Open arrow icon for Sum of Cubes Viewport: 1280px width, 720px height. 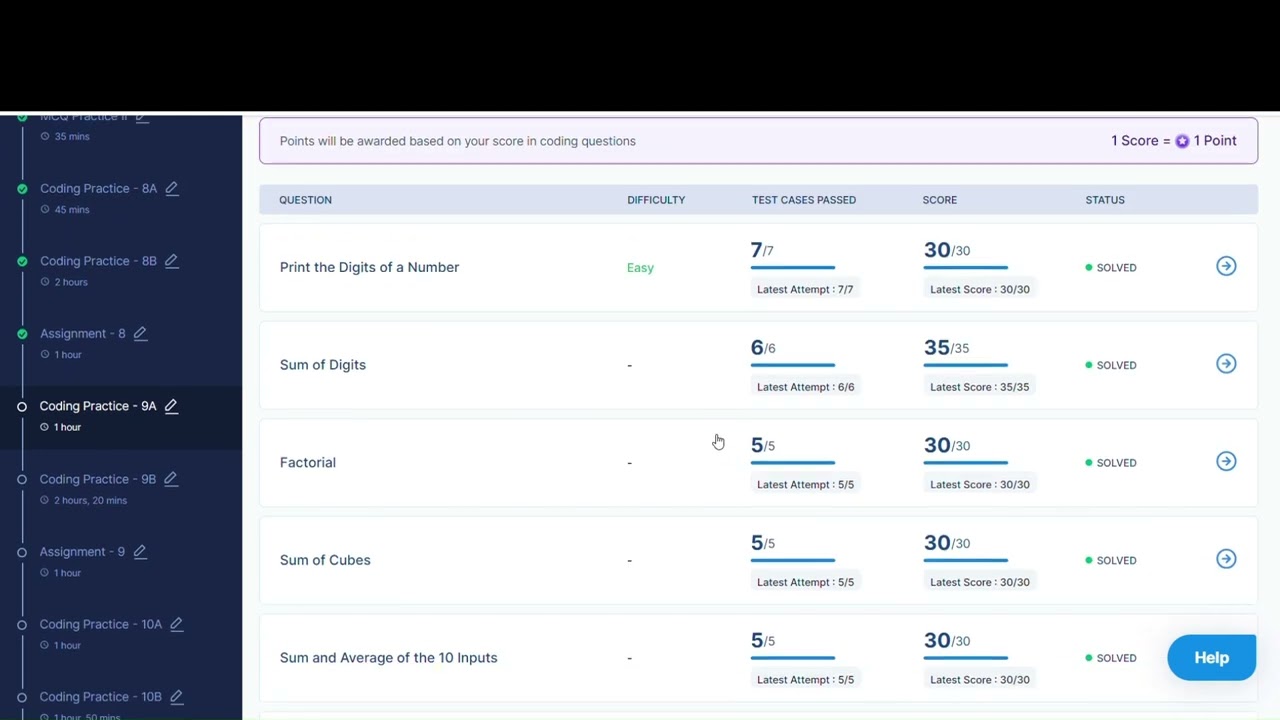1226,559
